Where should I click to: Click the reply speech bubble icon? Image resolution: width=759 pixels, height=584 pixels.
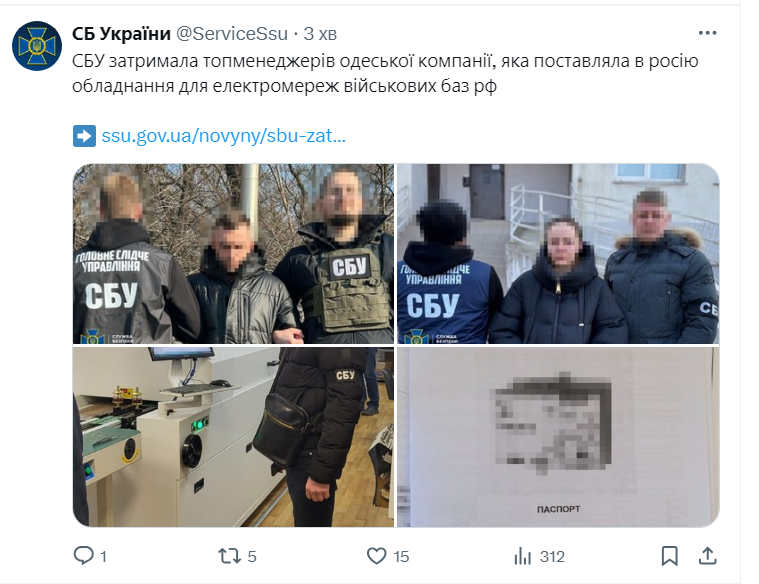(x=83, y=555)
